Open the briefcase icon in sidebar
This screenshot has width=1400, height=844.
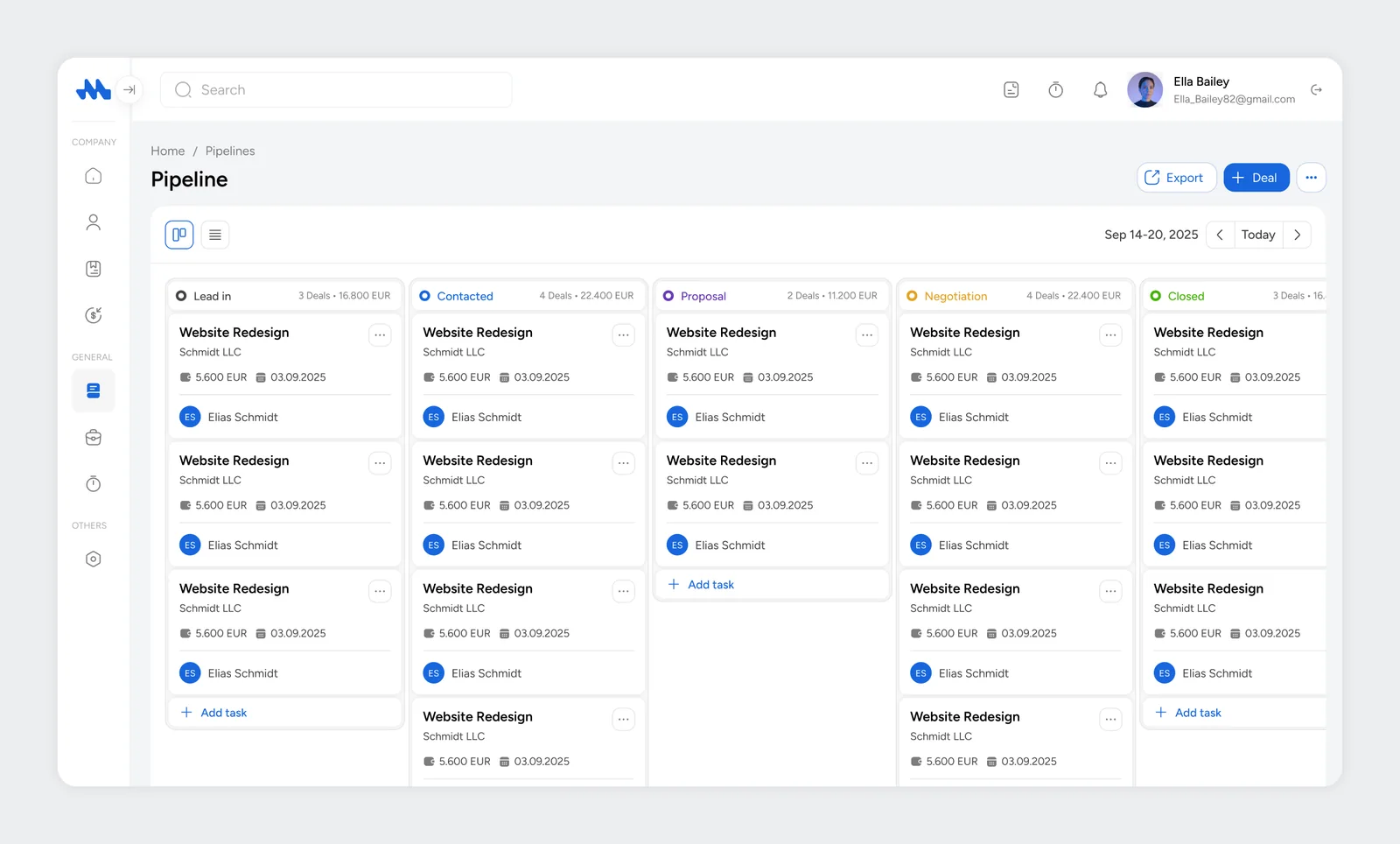(x=94, y=438)
